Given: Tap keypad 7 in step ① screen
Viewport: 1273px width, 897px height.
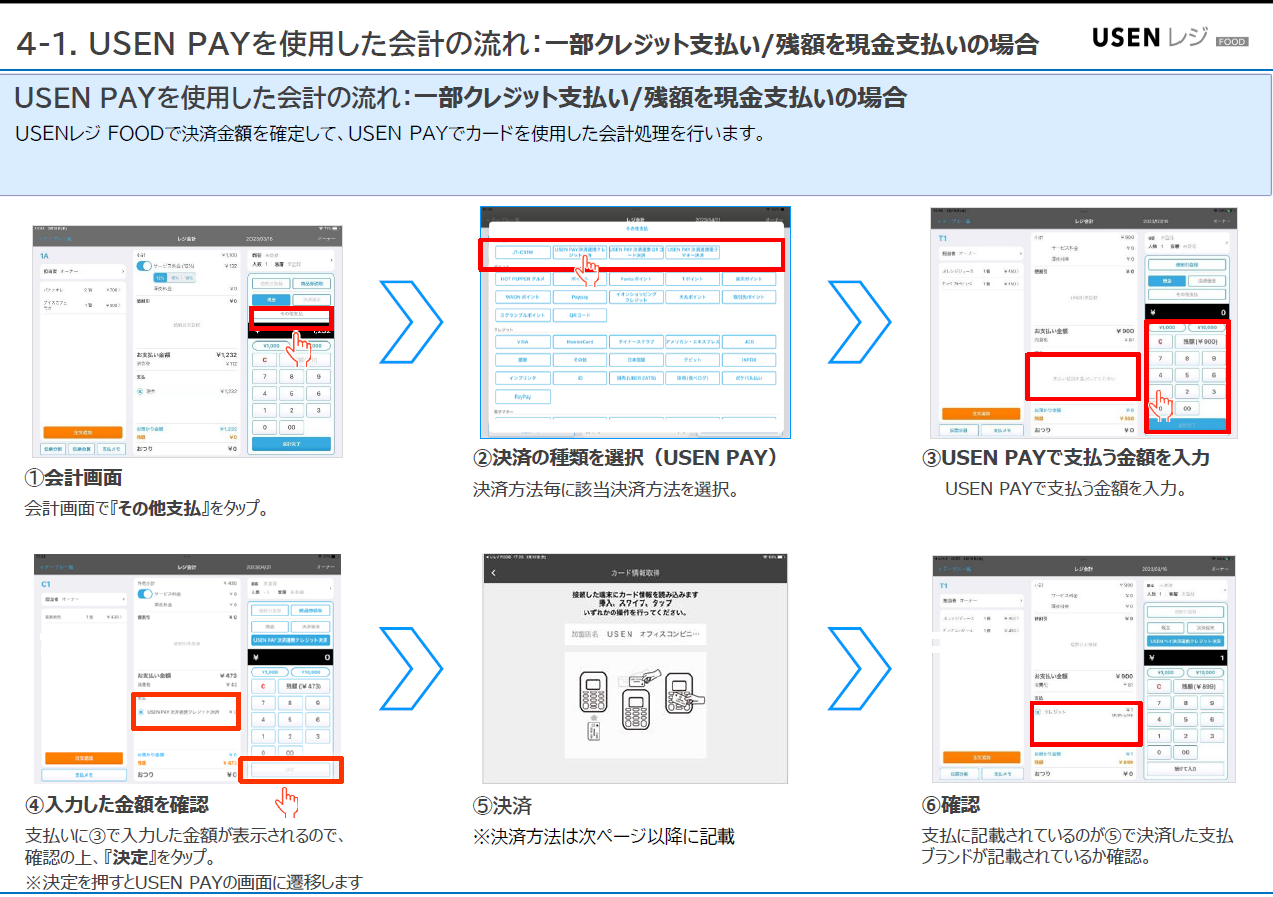Looking at the screenshot, I should coord(264,377).
